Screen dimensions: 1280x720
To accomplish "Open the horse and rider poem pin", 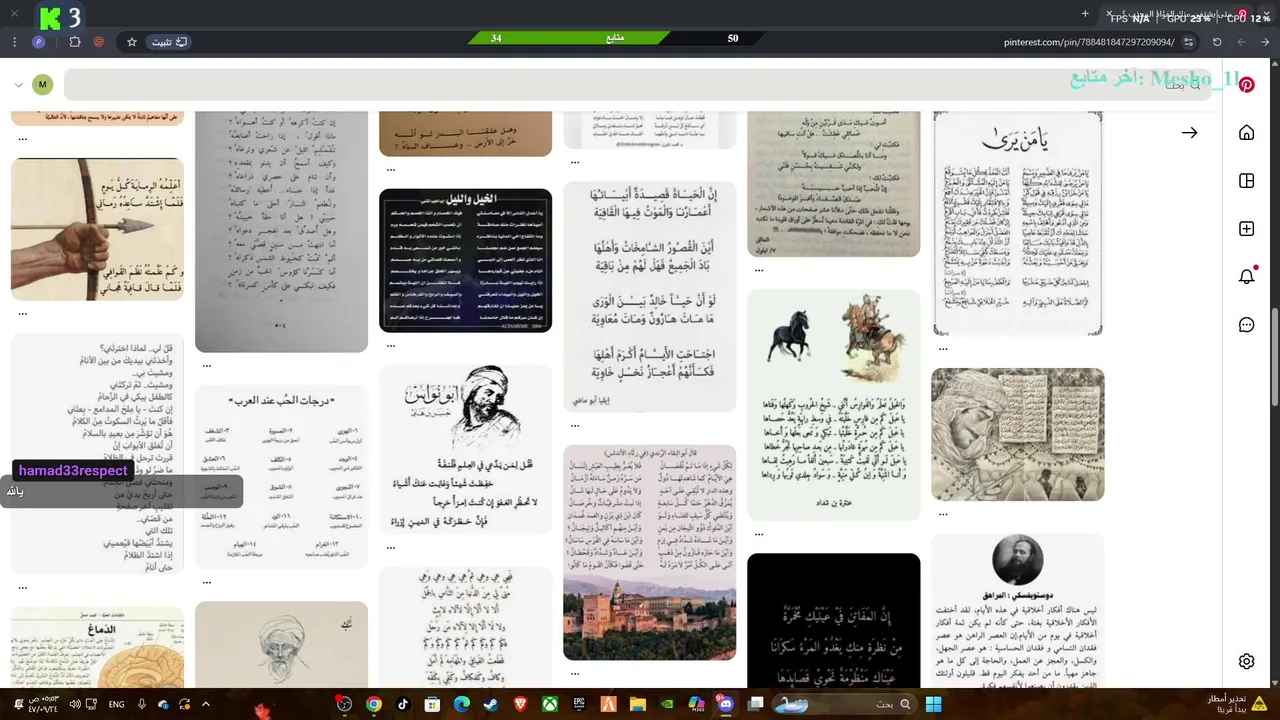I will coord(833,405).
